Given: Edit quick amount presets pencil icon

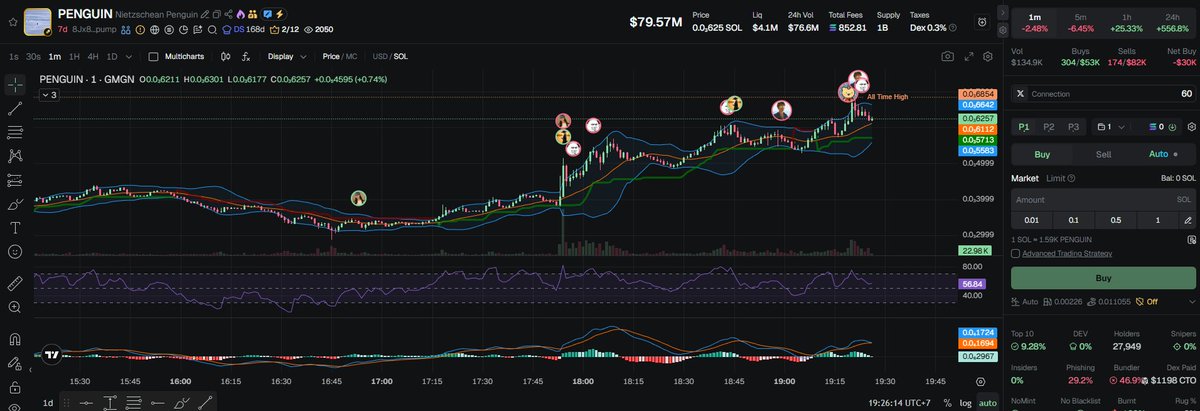Looking at the screenshot, I should click(1187, 220).
